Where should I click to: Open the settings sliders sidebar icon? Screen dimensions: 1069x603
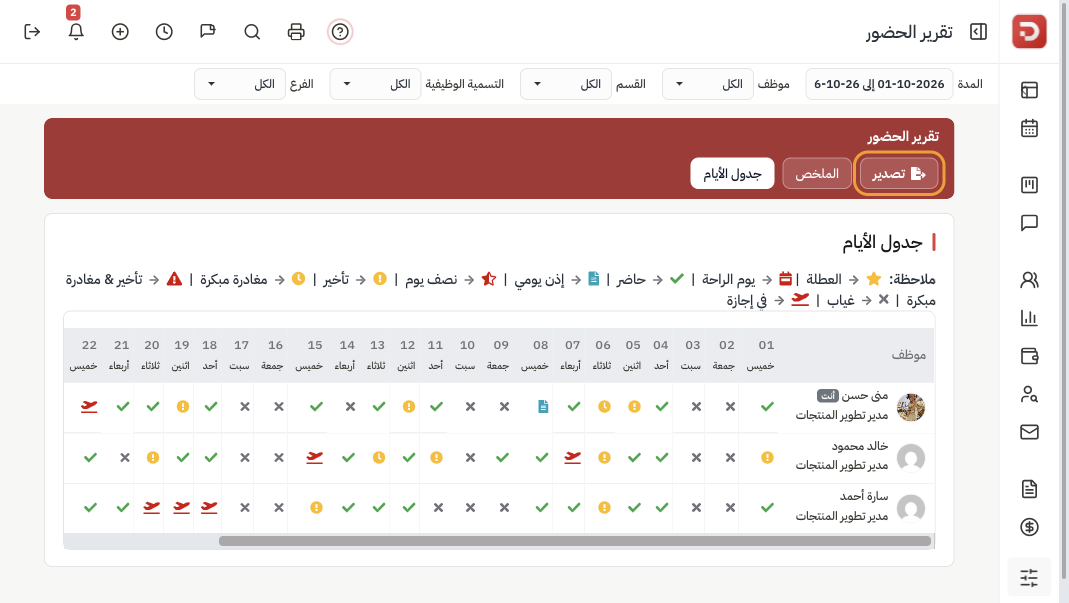tap(1029, 578)
